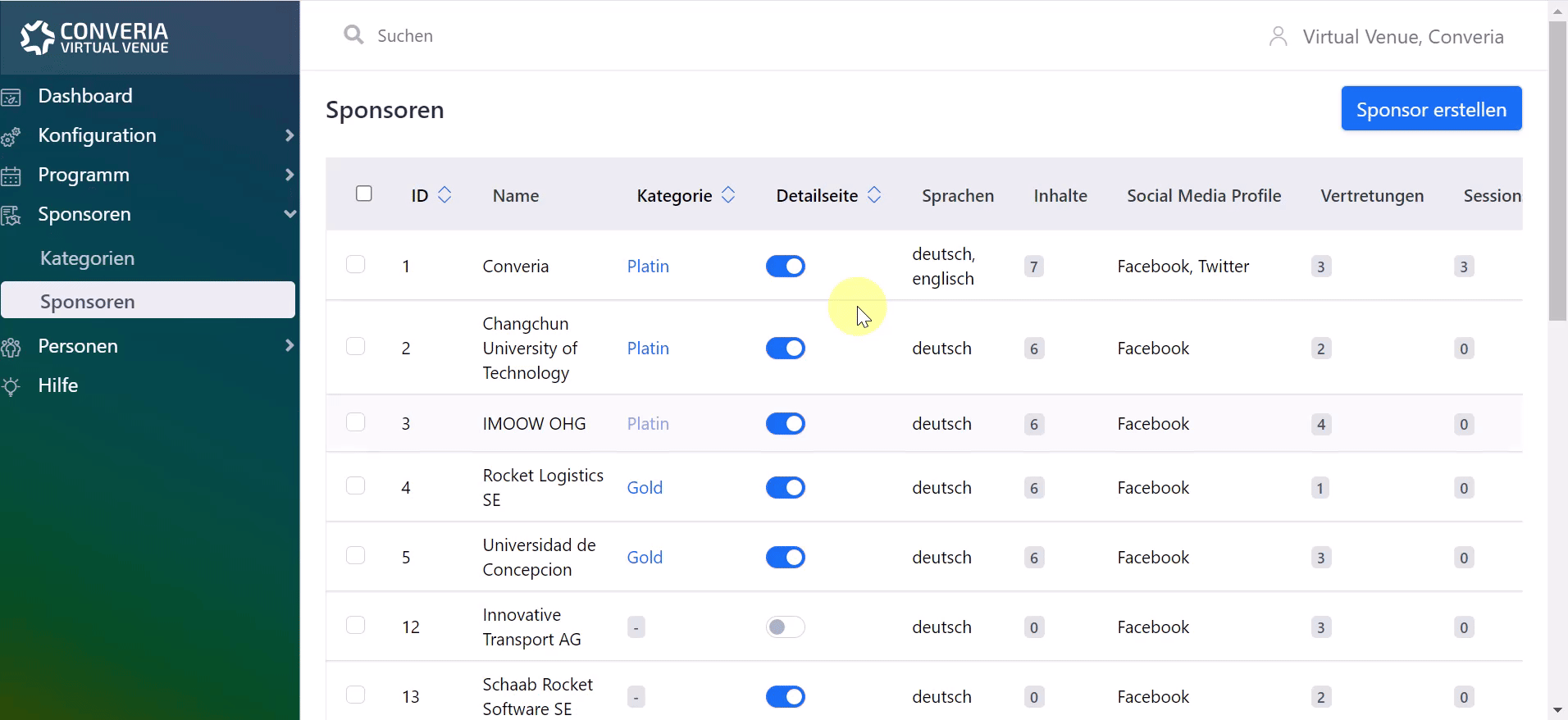Click the Dashboard sidebar icon
This screenshot has height=720, width=1568.
(11, 98)
